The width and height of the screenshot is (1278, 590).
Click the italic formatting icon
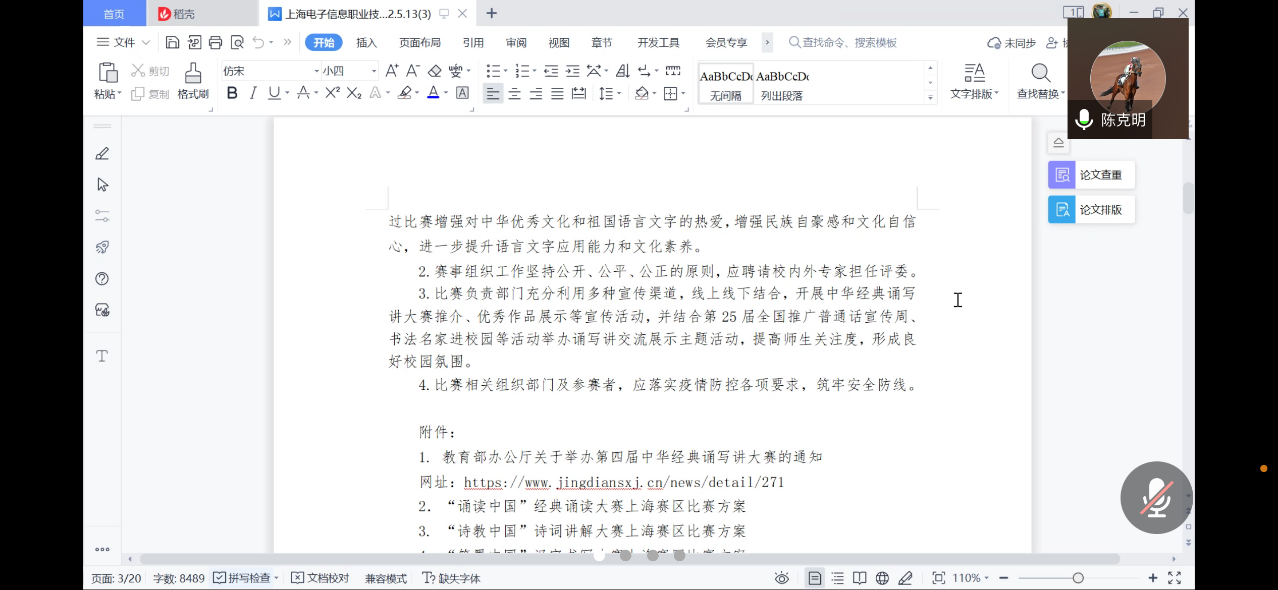(x=253, y=93)
